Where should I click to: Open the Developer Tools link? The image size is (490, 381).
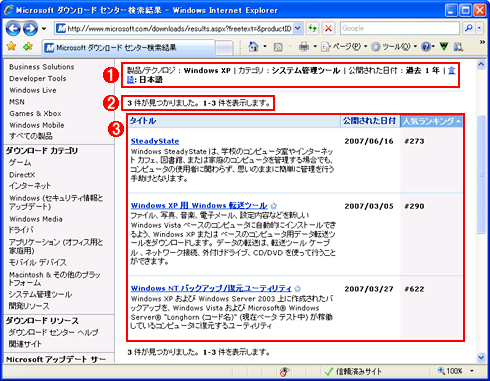click(x=38, y=78)
